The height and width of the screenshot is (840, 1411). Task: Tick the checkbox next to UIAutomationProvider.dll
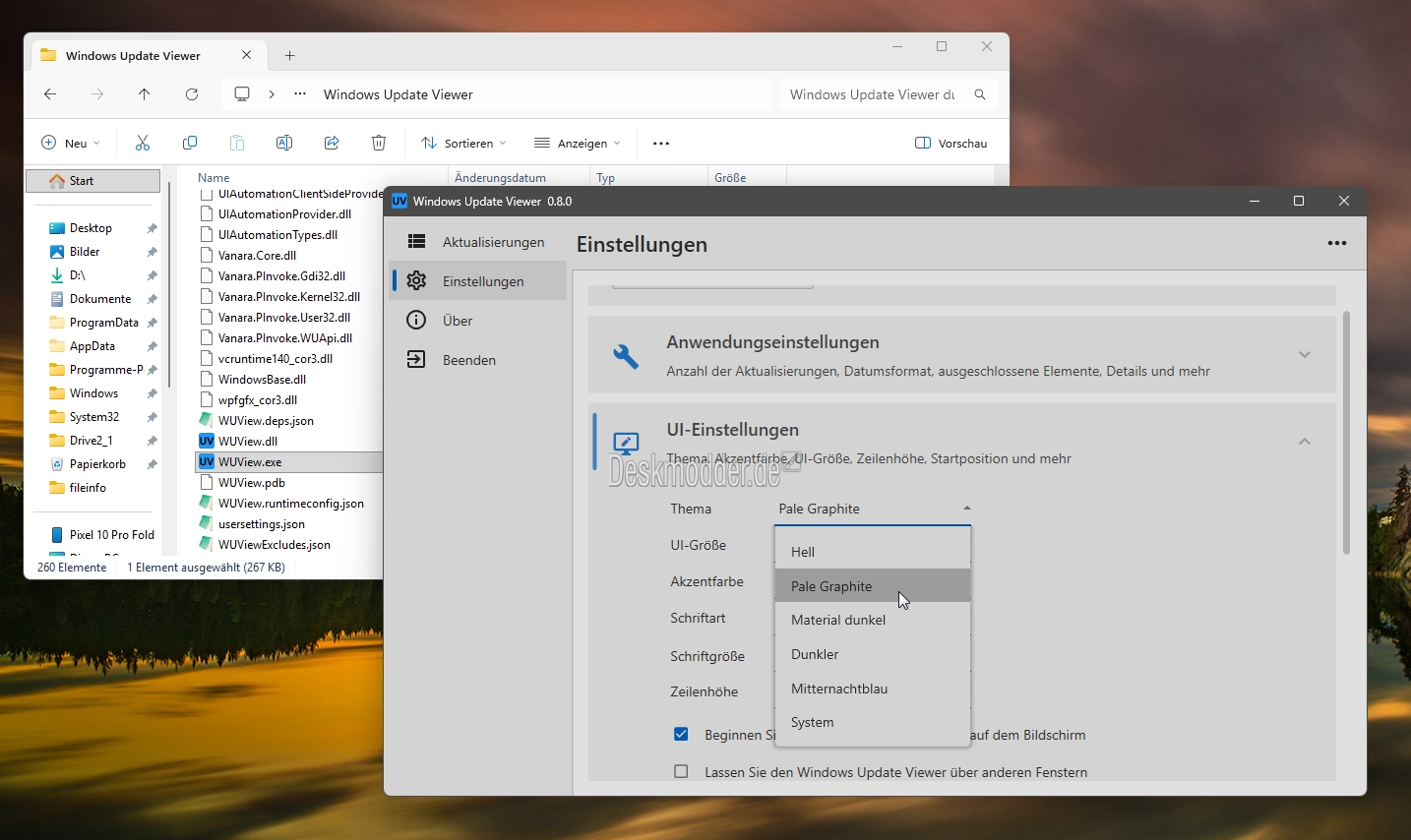207,214
